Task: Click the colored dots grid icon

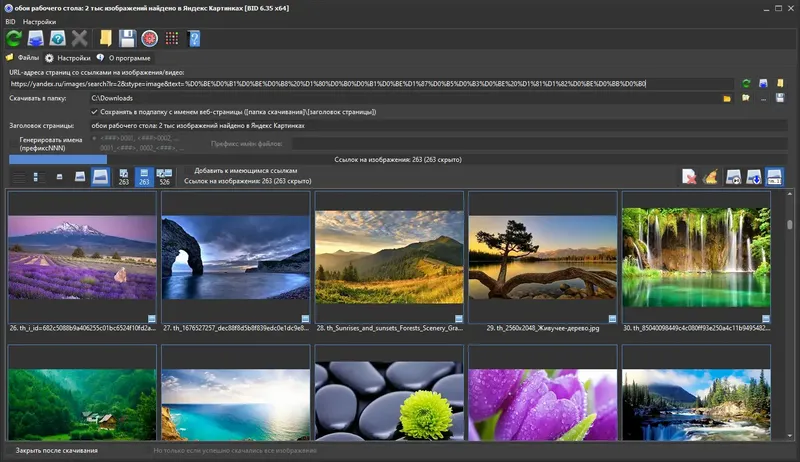Action: pos(172,38)
